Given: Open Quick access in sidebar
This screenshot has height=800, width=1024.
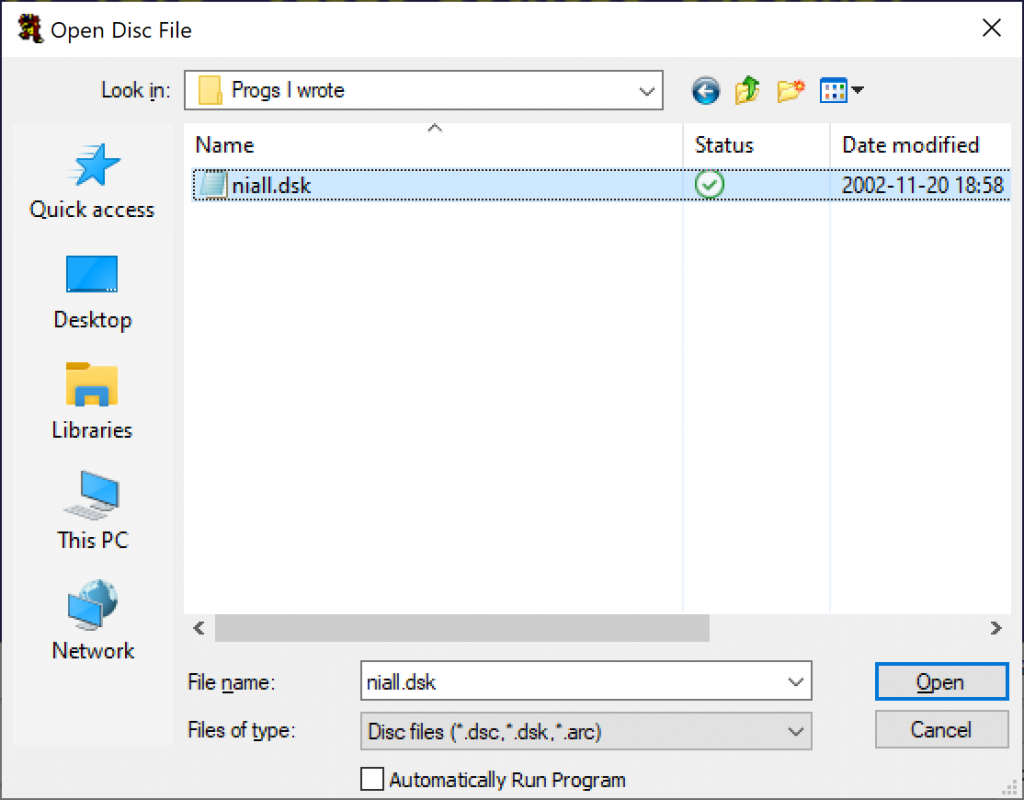Looking at the screenshot, I should pos(92,182).
